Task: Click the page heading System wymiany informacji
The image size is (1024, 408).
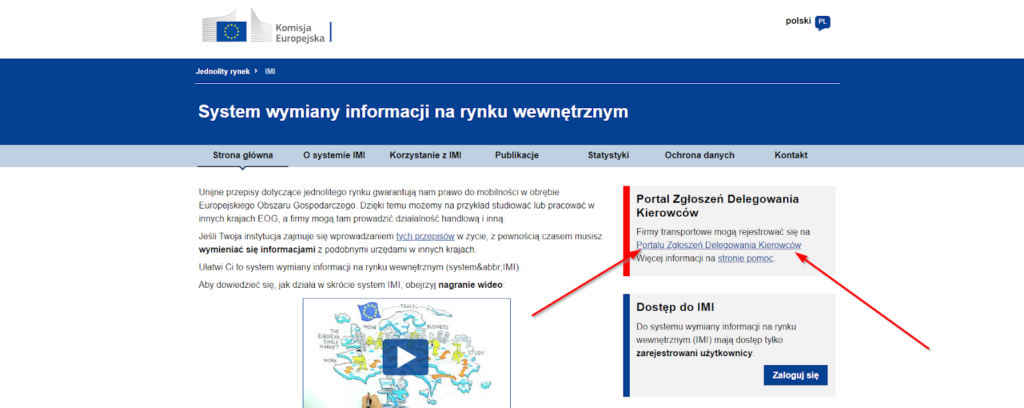Action: pos(413,112)
